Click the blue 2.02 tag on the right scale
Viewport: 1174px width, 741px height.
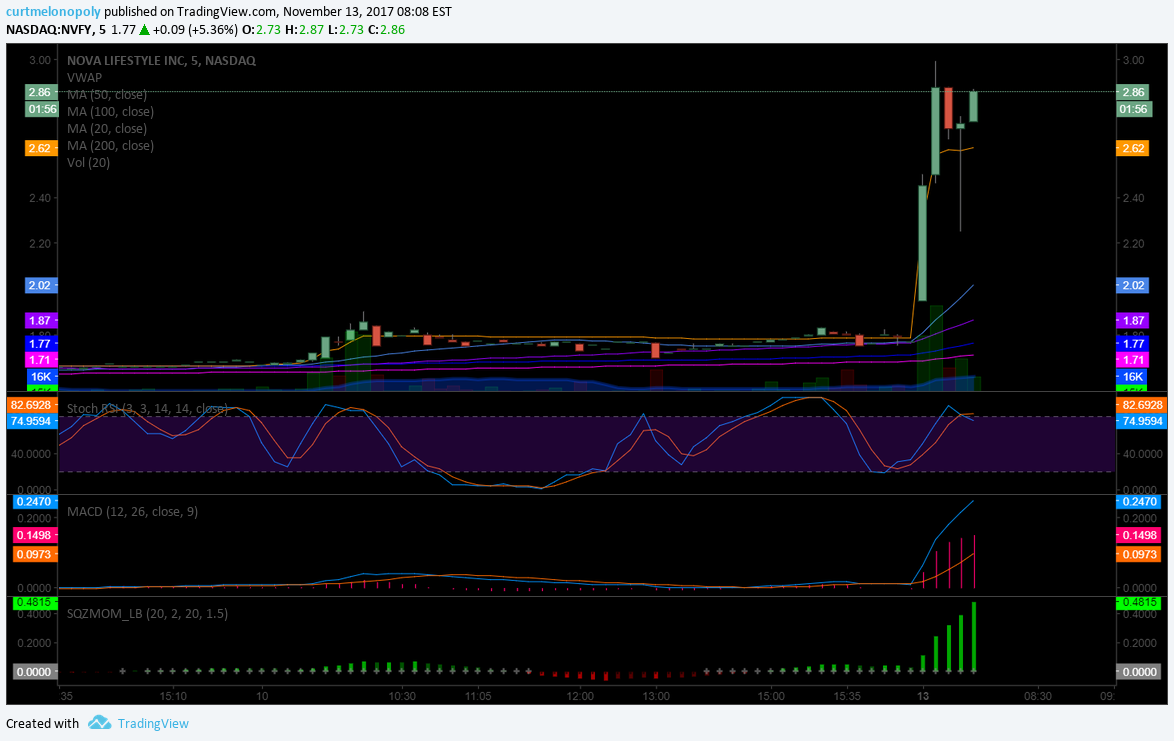pos(1133,285)
